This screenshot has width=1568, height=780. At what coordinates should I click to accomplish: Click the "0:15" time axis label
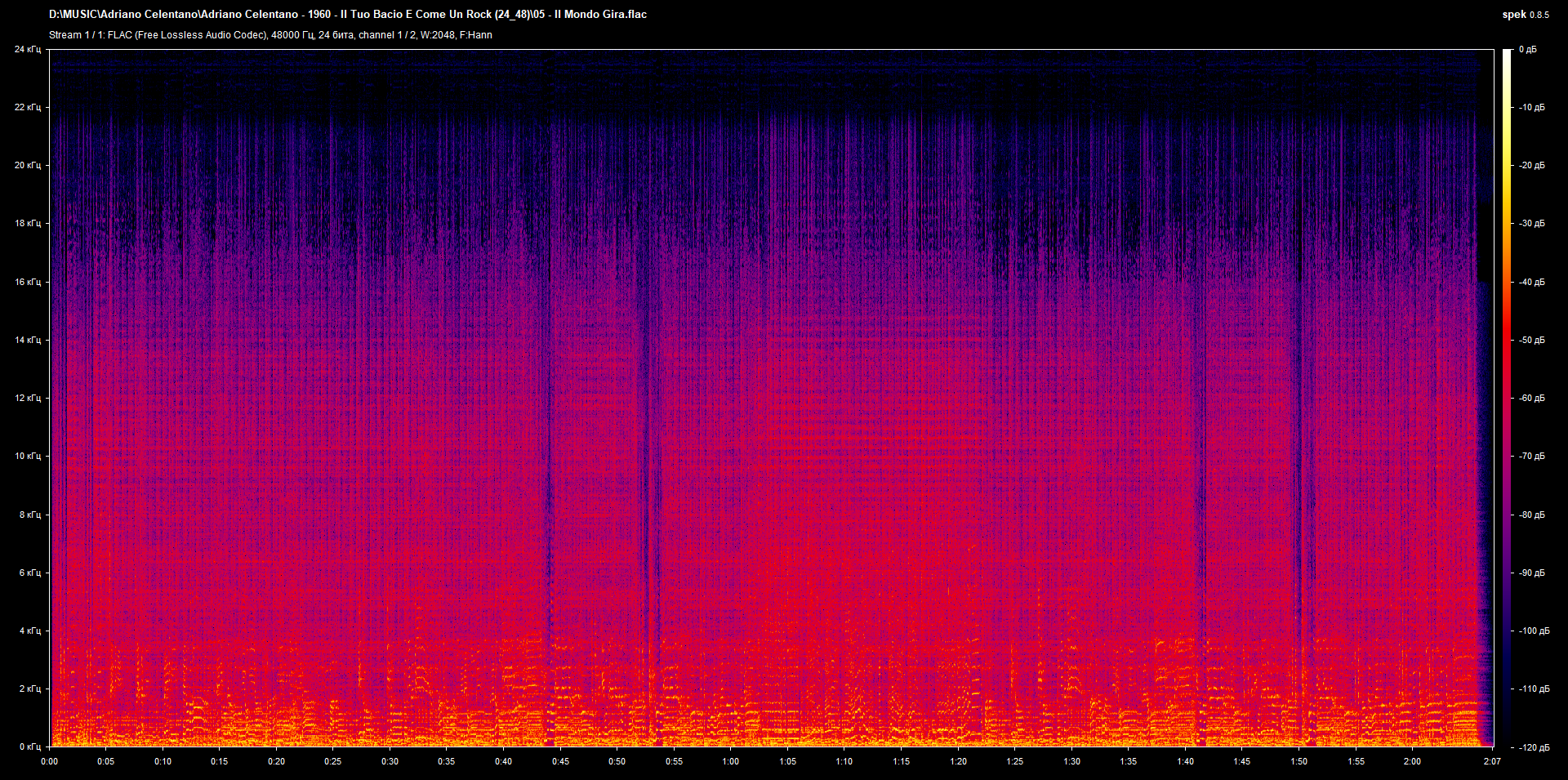[220, 762]
